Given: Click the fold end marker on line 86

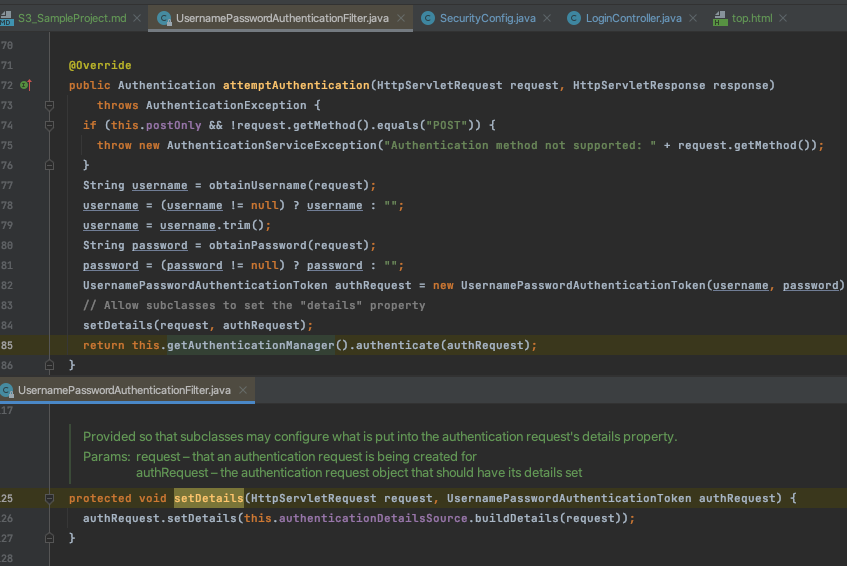Looking at the screenshot, I should click(x=49, y=366).
